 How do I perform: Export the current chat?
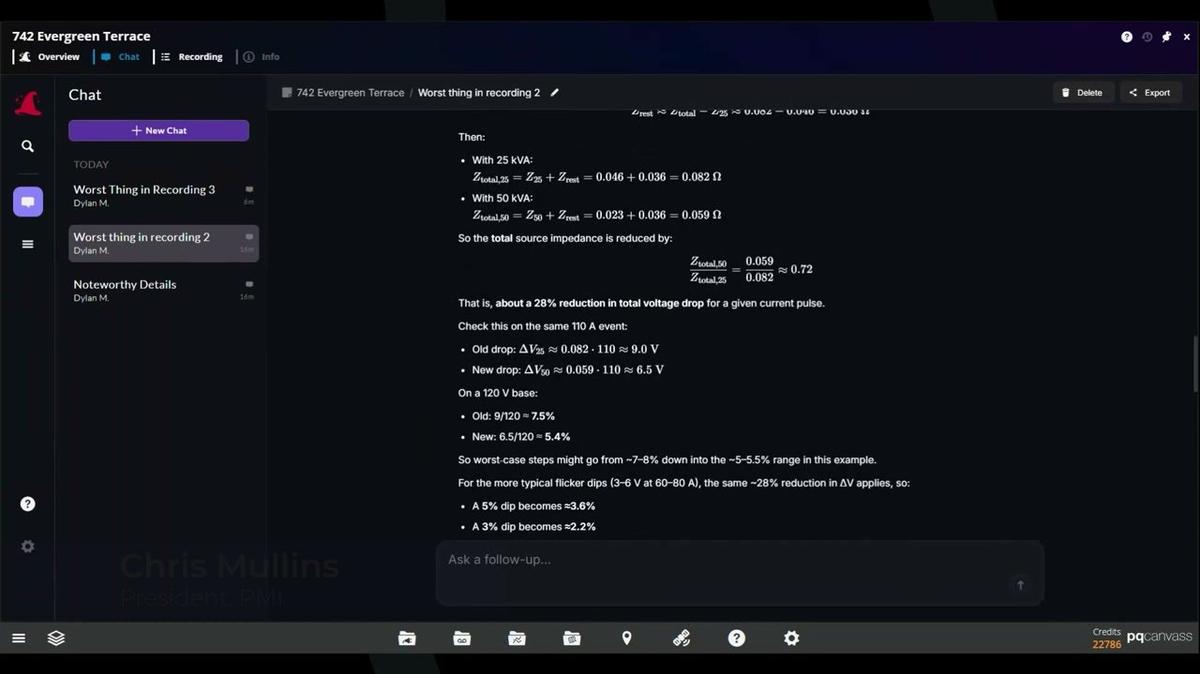[x=1149, y=93]
